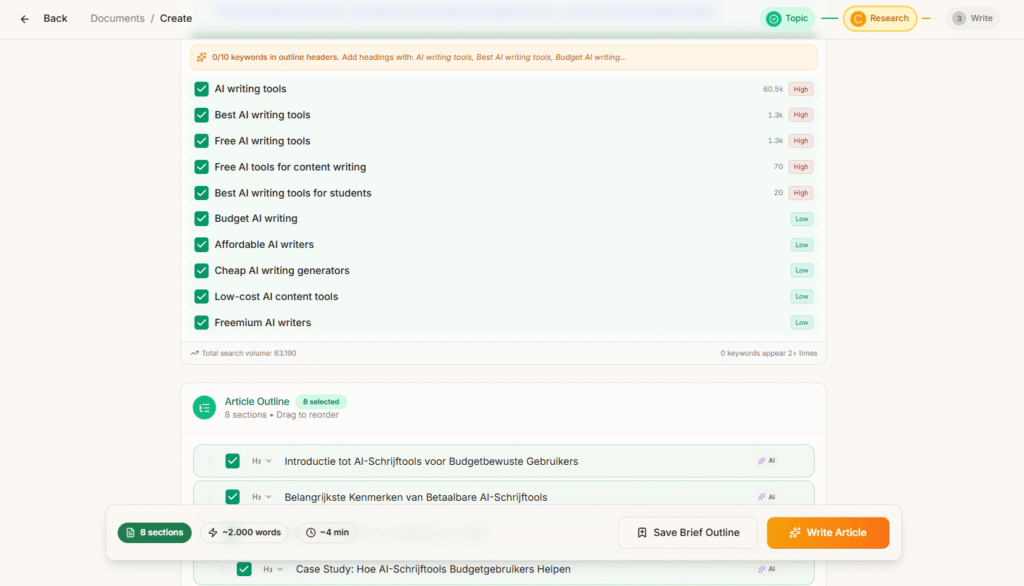Click the lightning icon beside ~2.000 words
Image resolution: width=1024 pixels, height=586 pixels.
click(x=213, y=532)
